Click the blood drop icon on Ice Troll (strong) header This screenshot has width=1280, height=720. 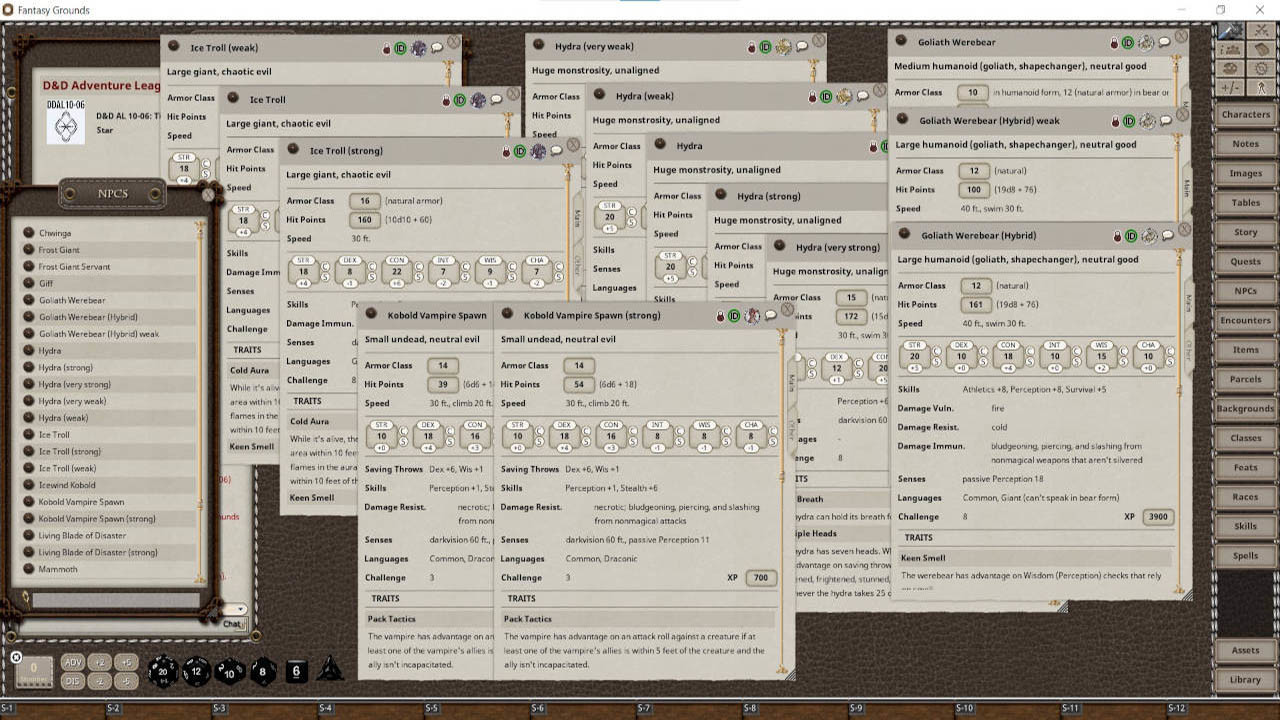coord(505,151)
